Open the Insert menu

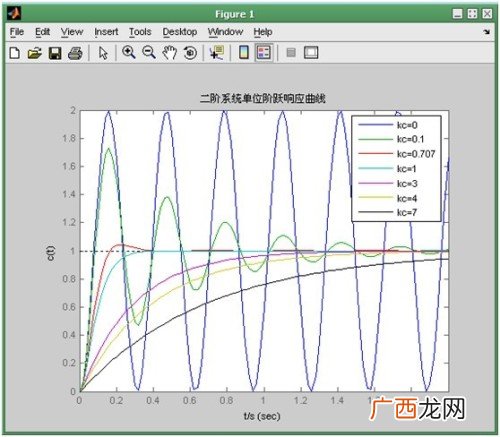coord(106,32)
